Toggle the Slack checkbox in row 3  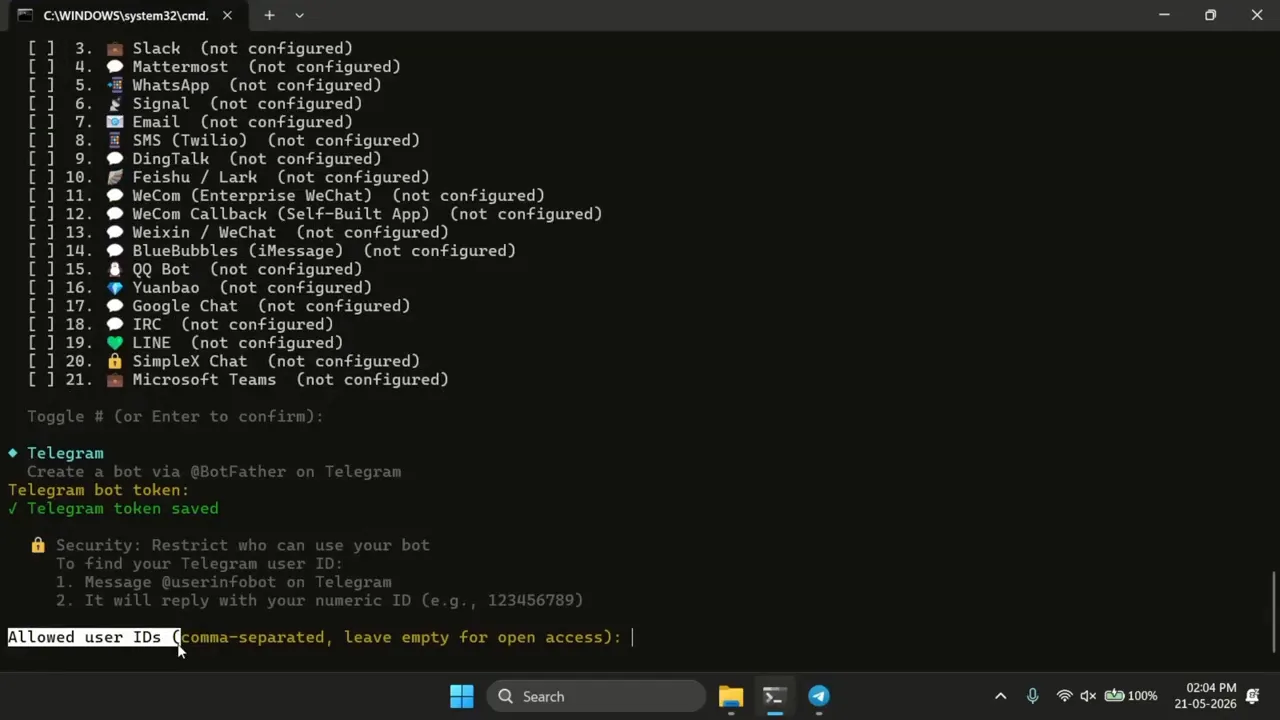click(41, 48)
